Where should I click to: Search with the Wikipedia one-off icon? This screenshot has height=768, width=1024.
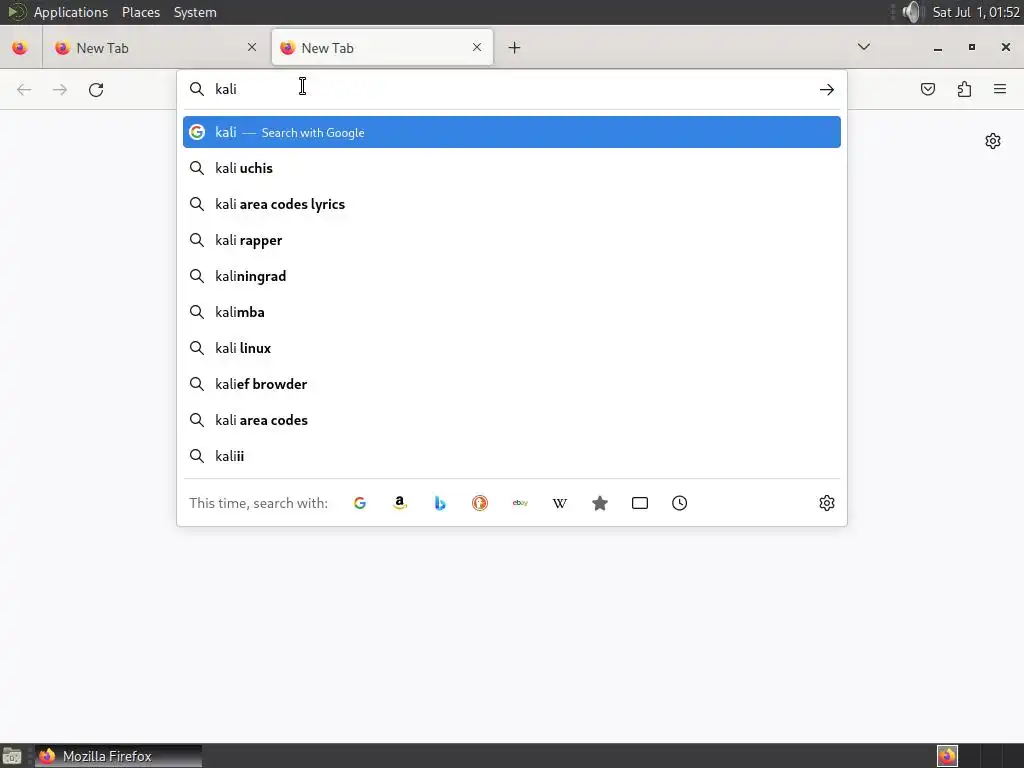[x=560, y=503]
